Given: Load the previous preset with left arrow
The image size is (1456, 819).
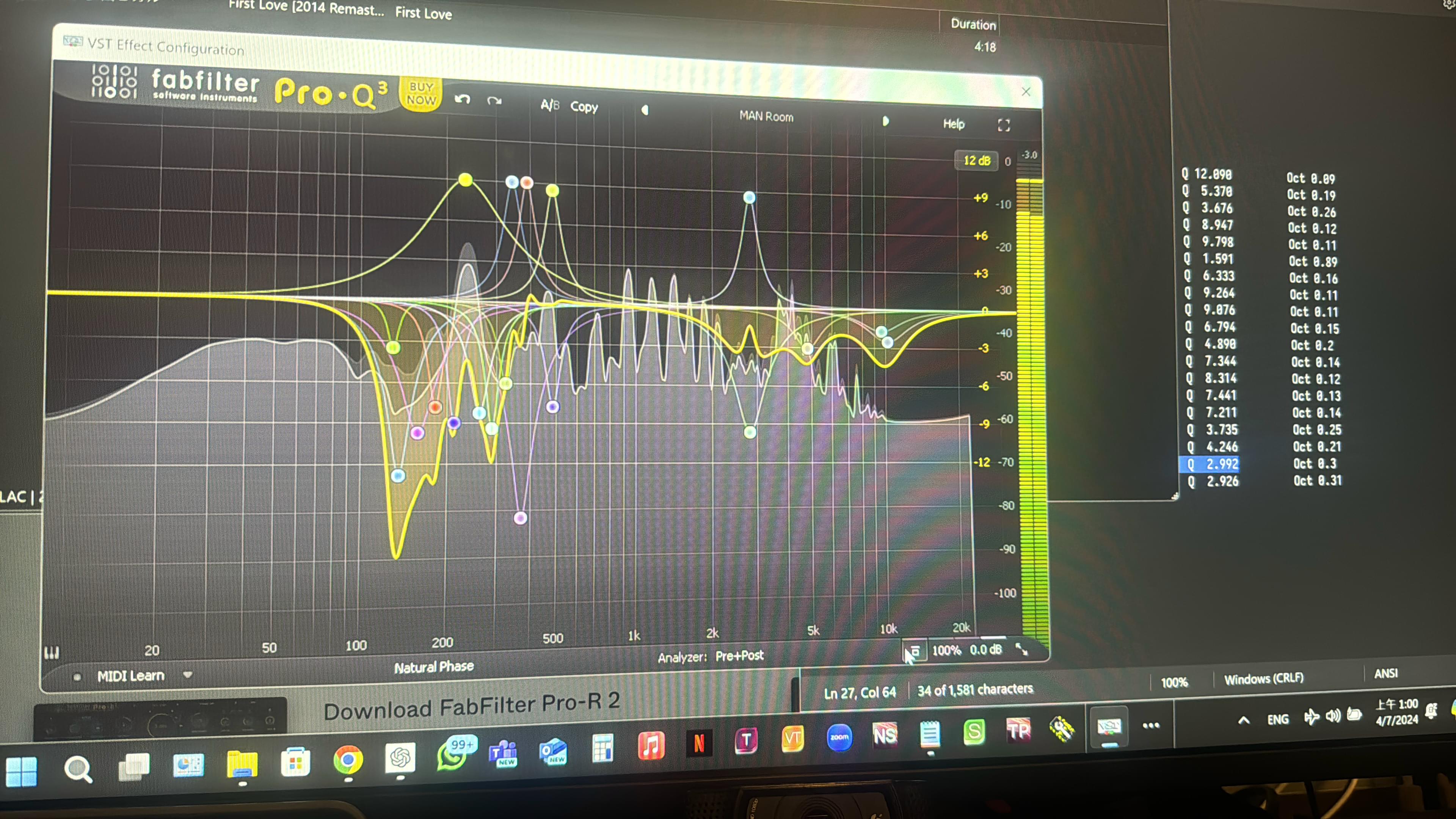Looking at the screenshot, I should [645, 110].
